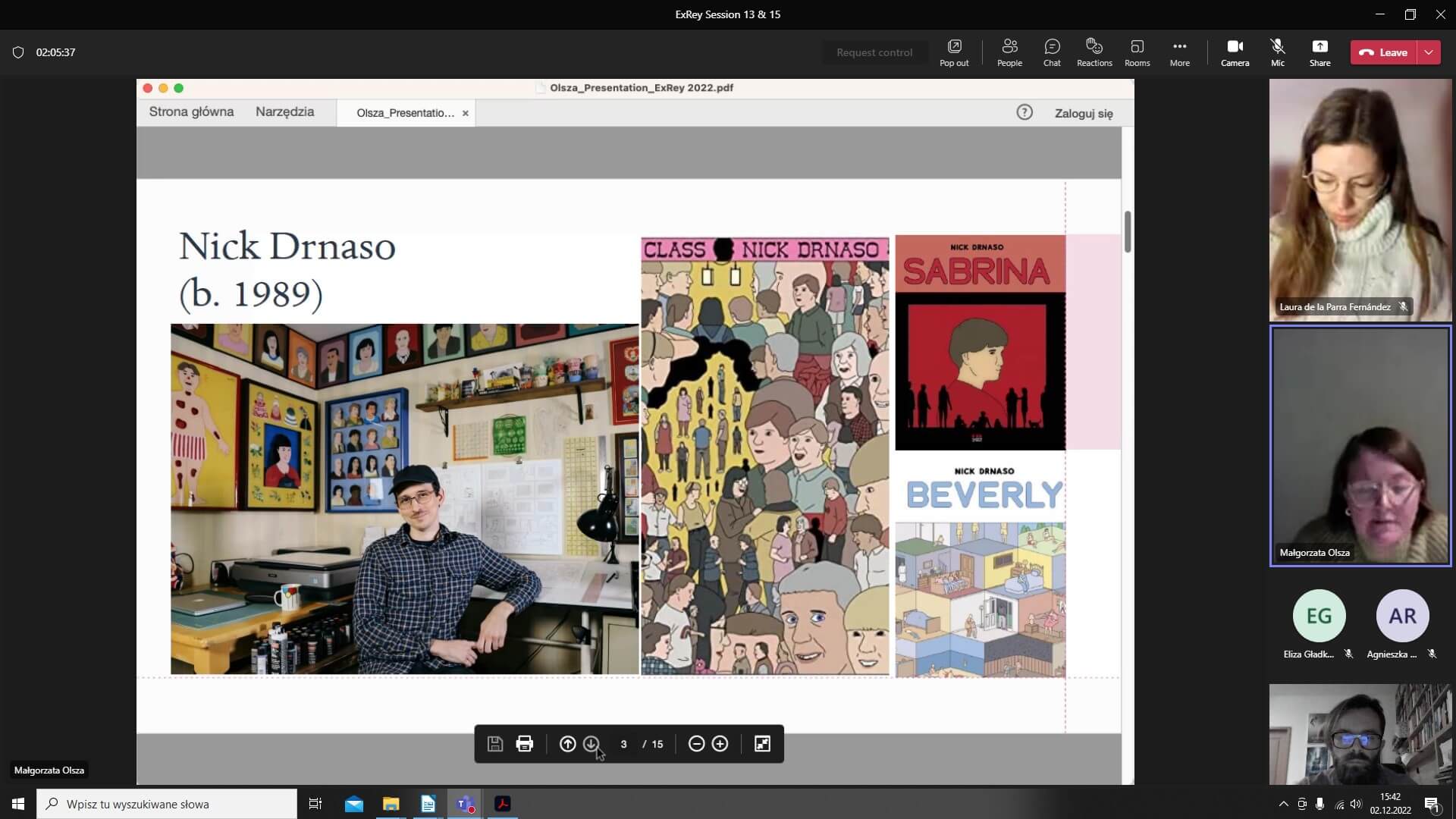This screenshot has width=1456, height=819.
Task: Open More meeting options
Action: point(1179,52)
